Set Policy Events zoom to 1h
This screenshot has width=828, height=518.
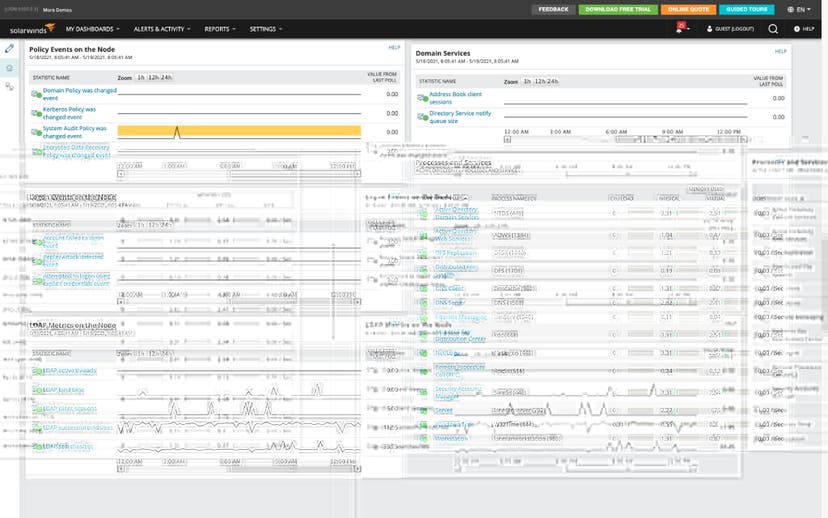[x=140, y=77]
